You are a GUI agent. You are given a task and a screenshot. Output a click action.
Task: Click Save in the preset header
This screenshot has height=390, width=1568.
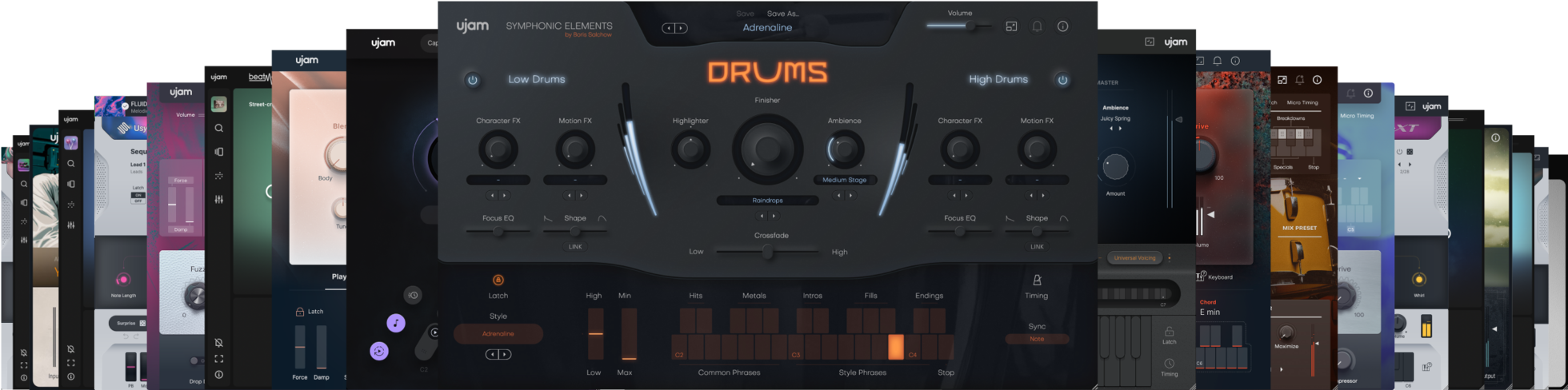pos(745,14)
